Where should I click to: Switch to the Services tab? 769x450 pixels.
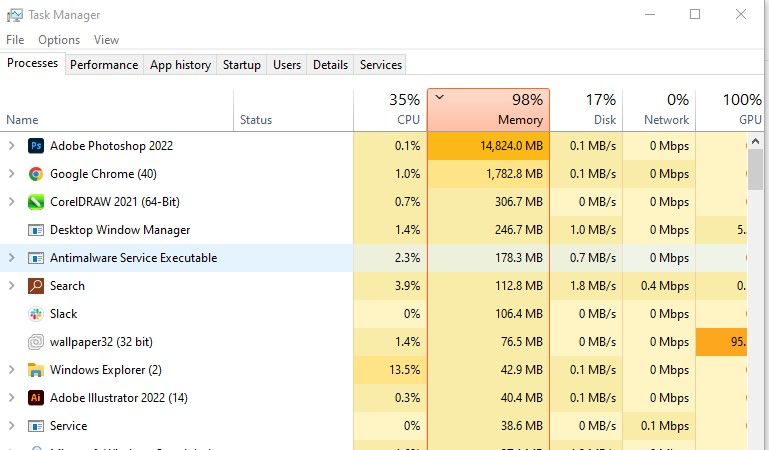[x=381, y=65]
